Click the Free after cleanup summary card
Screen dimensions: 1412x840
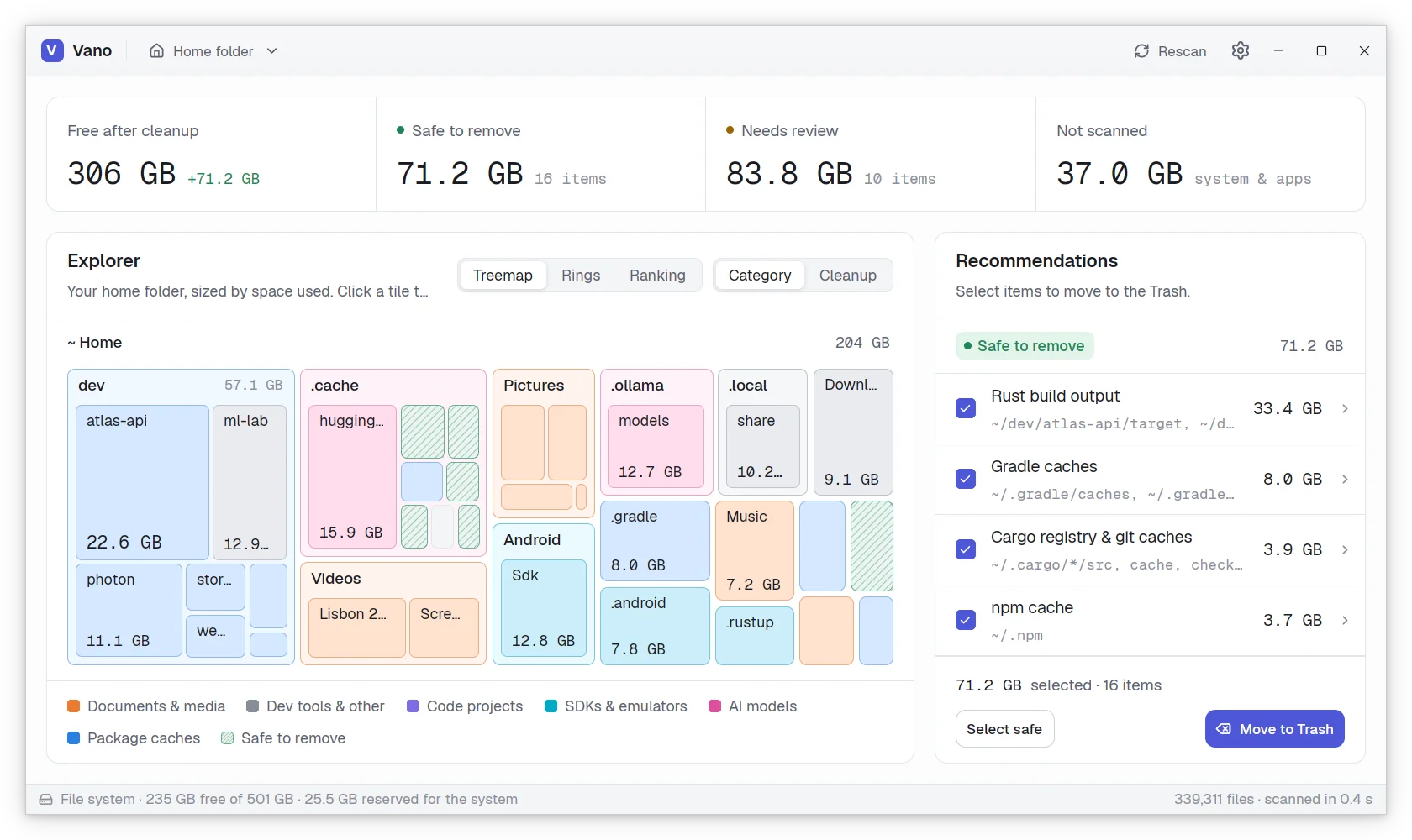tap(211, 154)
